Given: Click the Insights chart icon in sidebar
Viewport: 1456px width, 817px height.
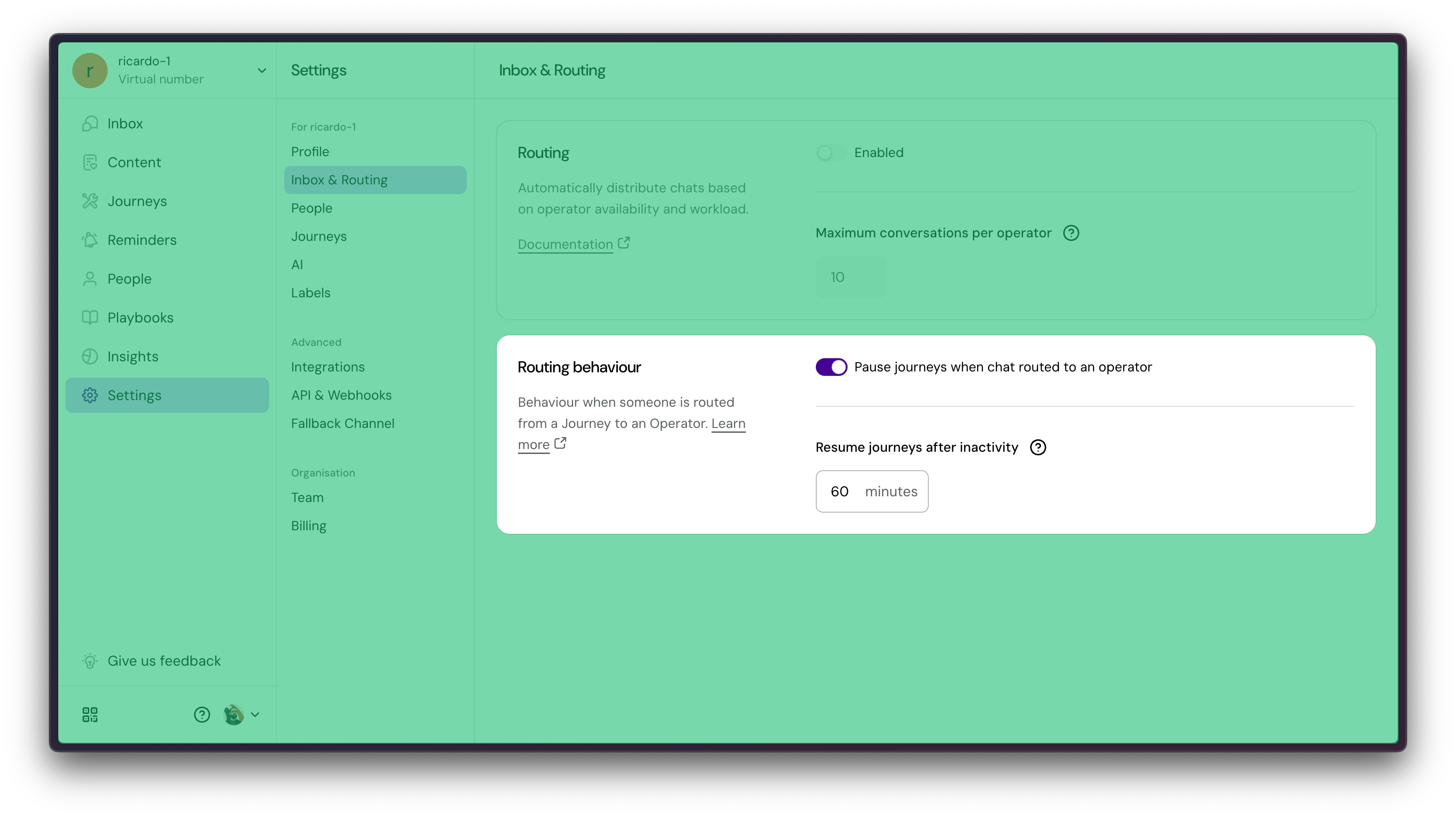Looking at the screenshot, I should point(90,356).
